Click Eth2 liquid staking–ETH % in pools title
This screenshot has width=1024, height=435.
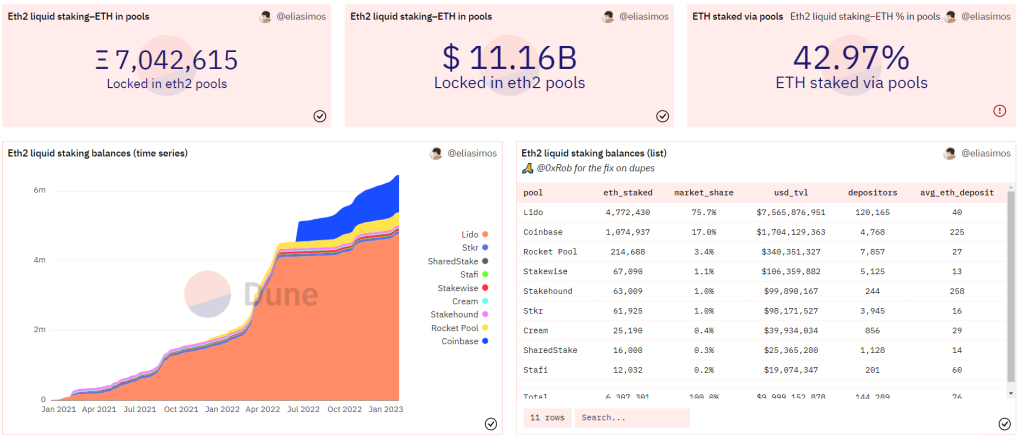tap(865, 17)
